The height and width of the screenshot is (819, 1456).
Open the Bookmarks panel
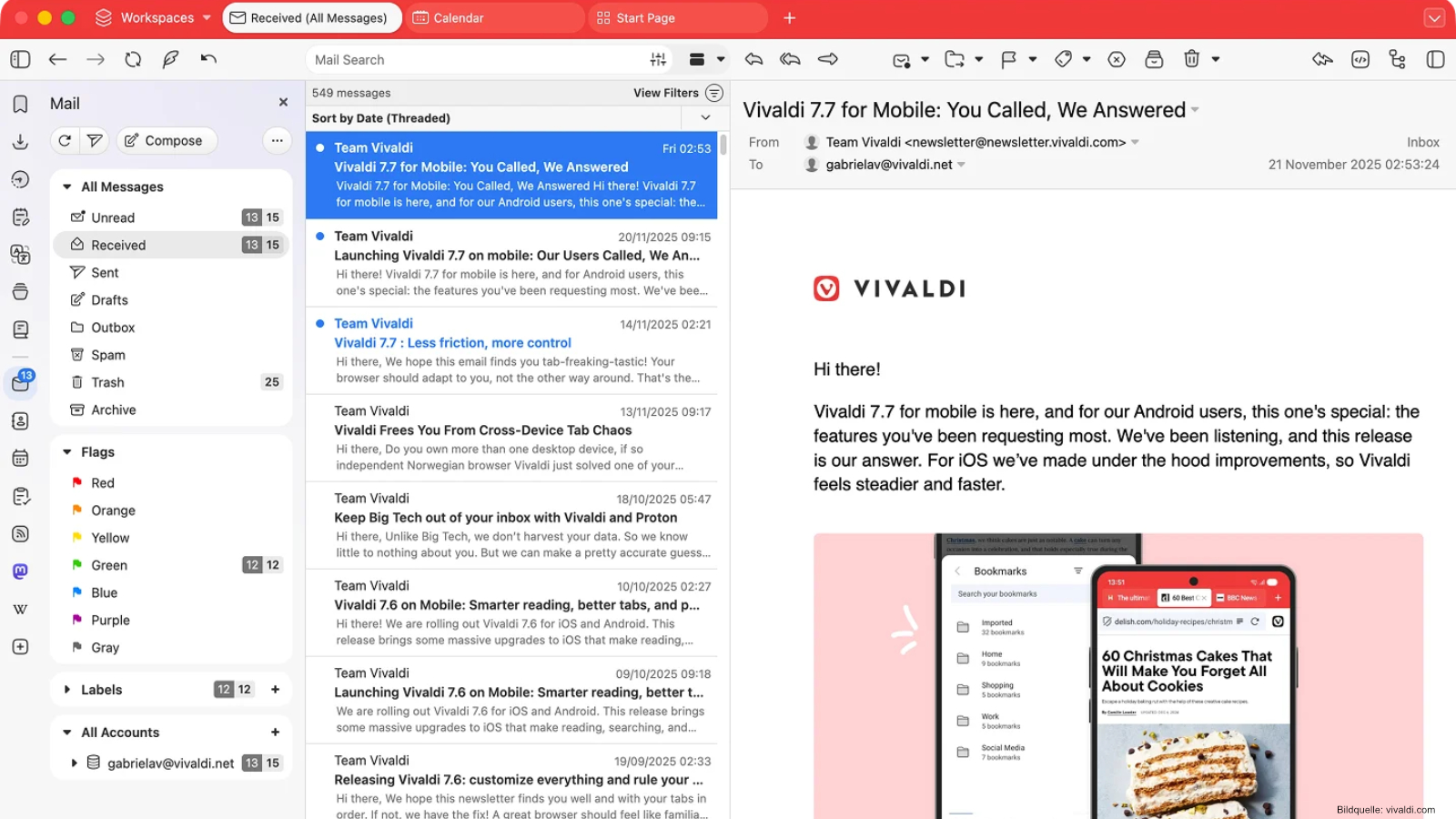click(20, 104)
